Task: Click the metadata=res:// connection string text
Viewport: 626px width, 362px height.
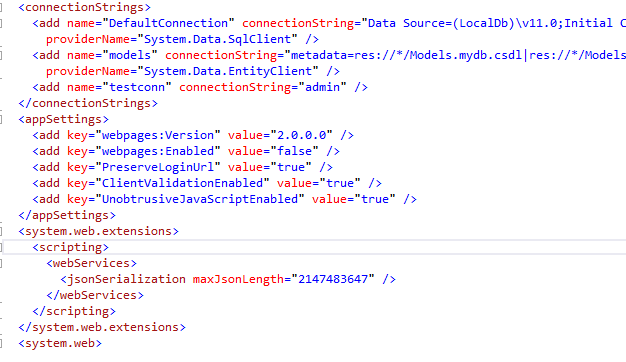Action: 458,55
